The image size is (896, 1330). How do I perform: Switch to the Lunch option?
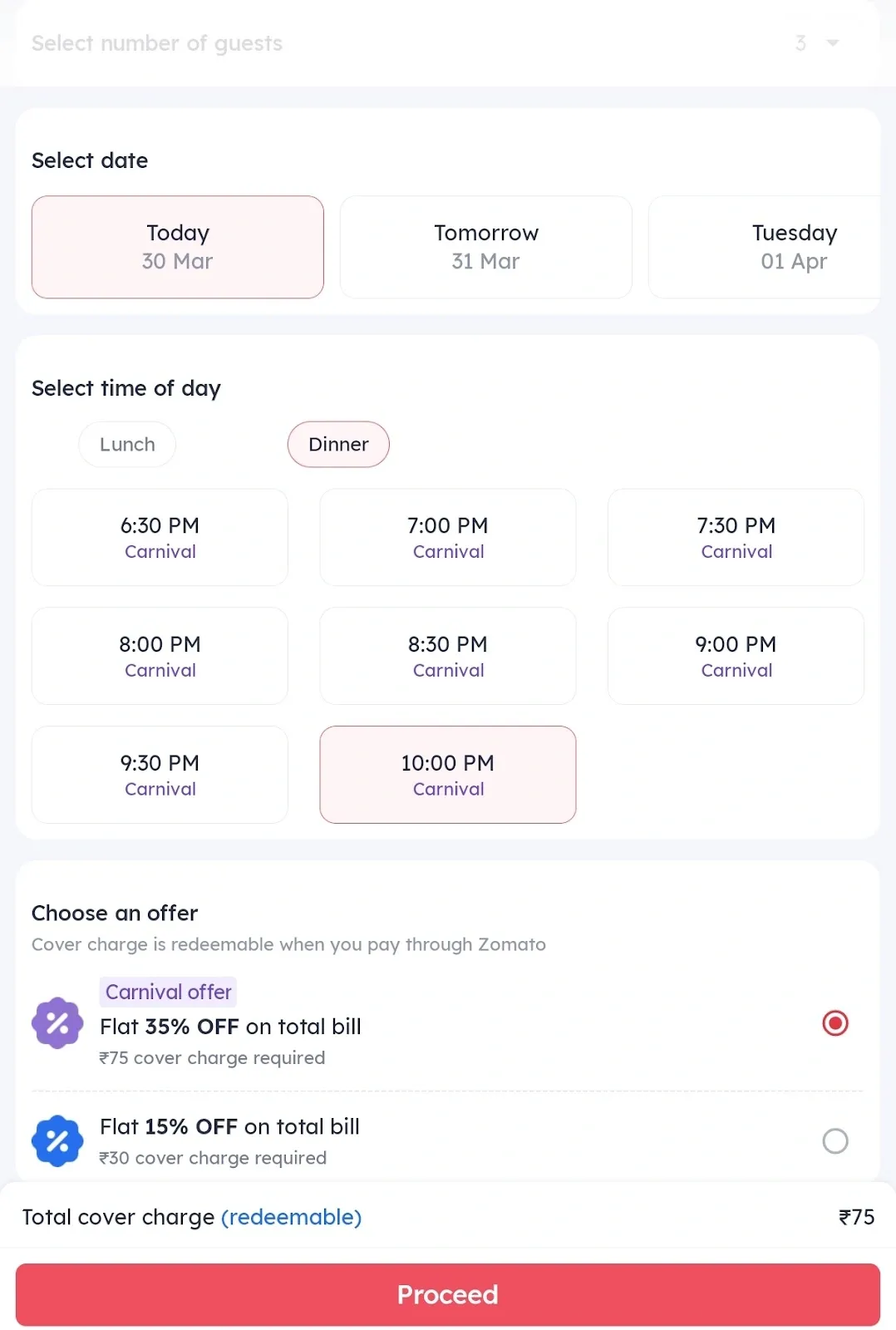pyautogui.click(x=126, y=444)
